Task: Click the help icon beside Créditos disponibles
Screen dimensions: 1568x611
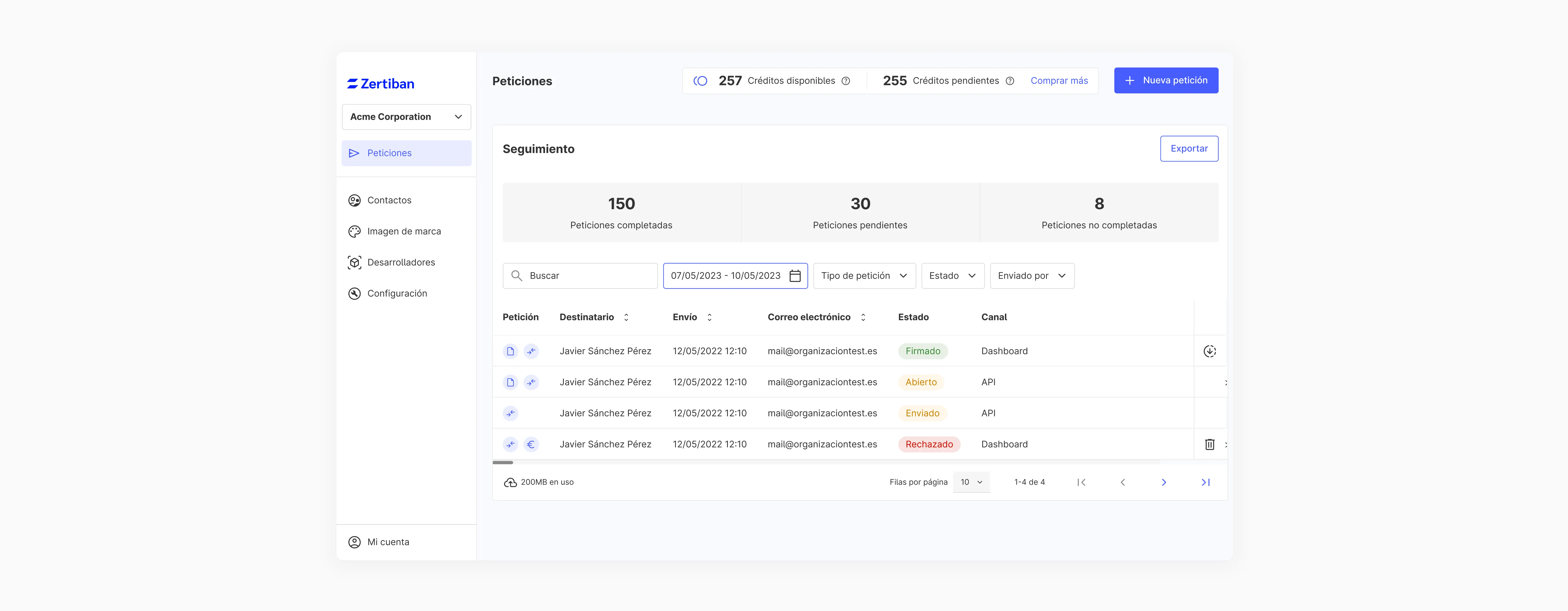Action: [x=845, y=81]
